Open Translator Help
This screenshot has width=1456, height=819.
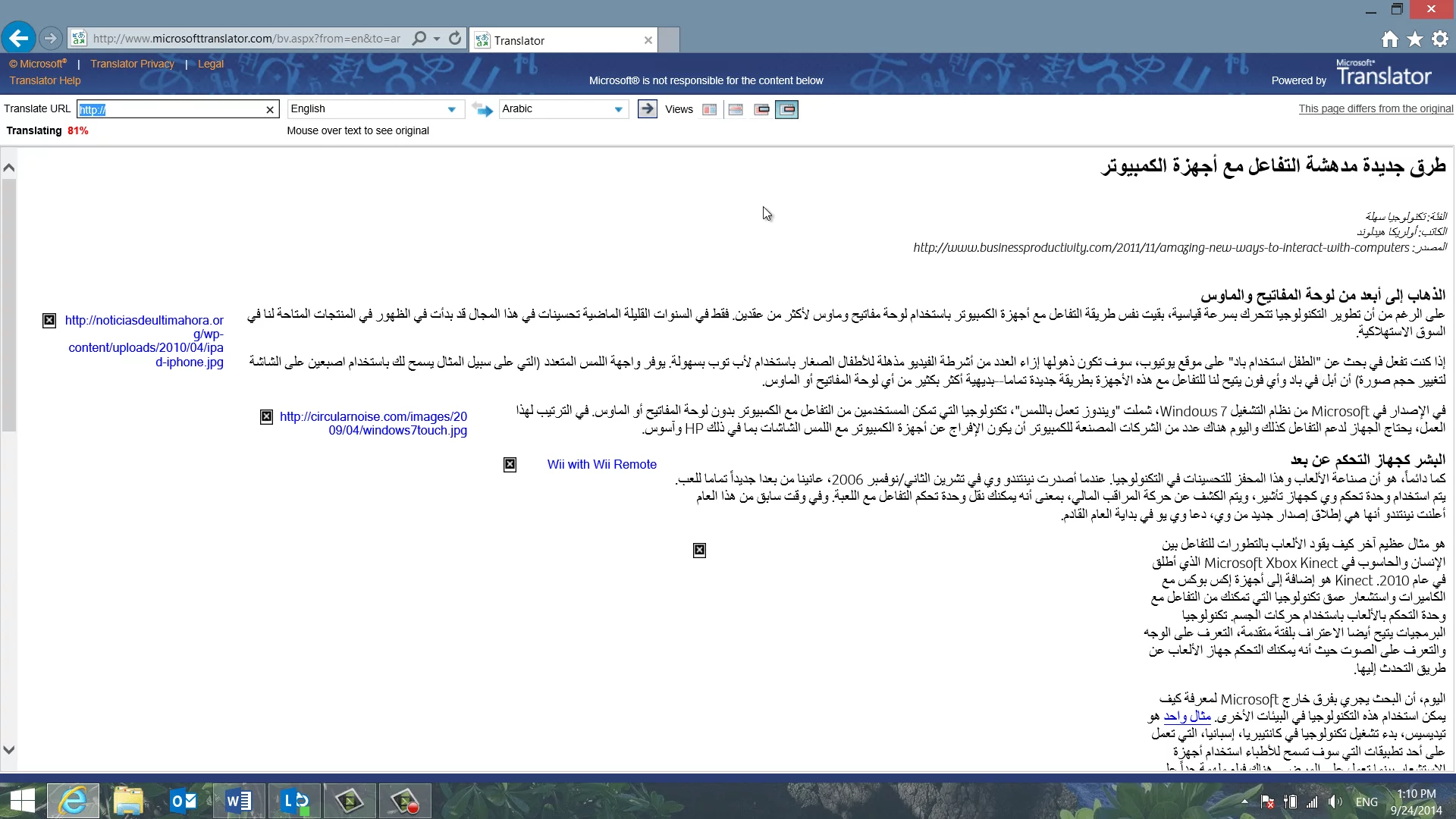click(45, 80)
